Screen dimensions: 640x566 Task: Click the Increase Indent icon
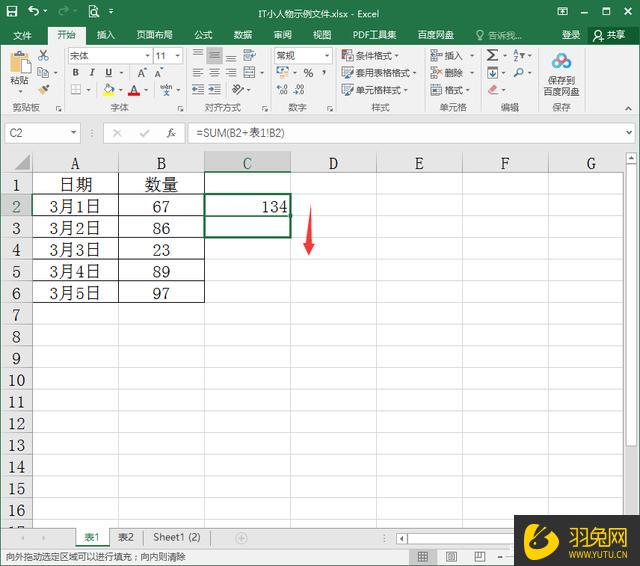[x=214, y=89]
